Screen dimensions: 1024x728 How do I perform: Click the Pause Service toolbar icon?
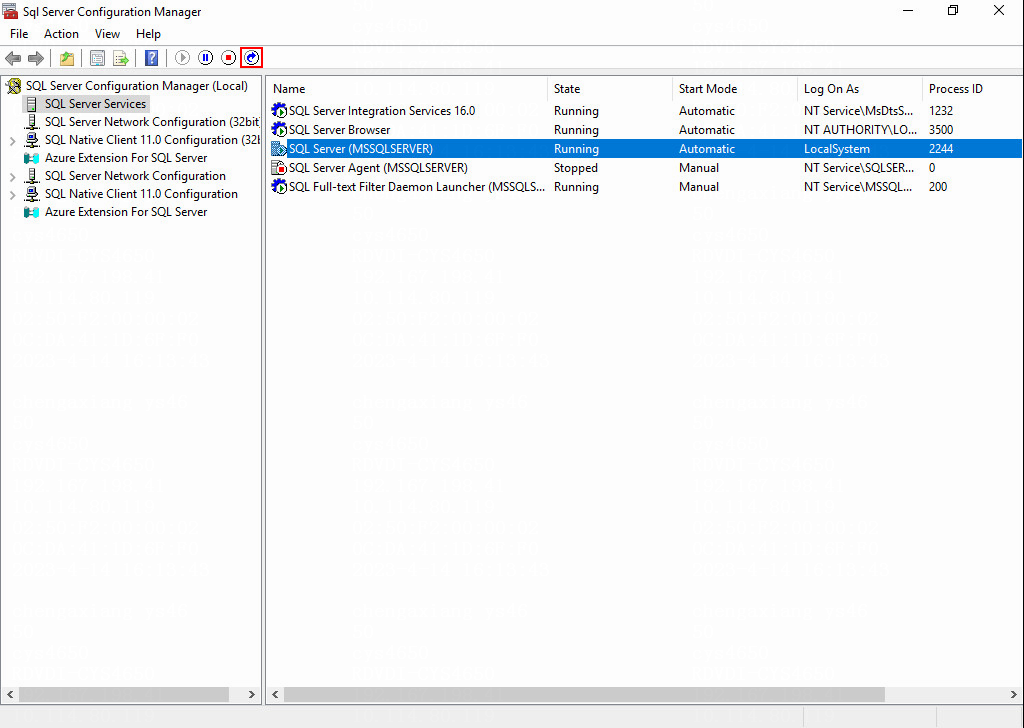click(206, 58)
